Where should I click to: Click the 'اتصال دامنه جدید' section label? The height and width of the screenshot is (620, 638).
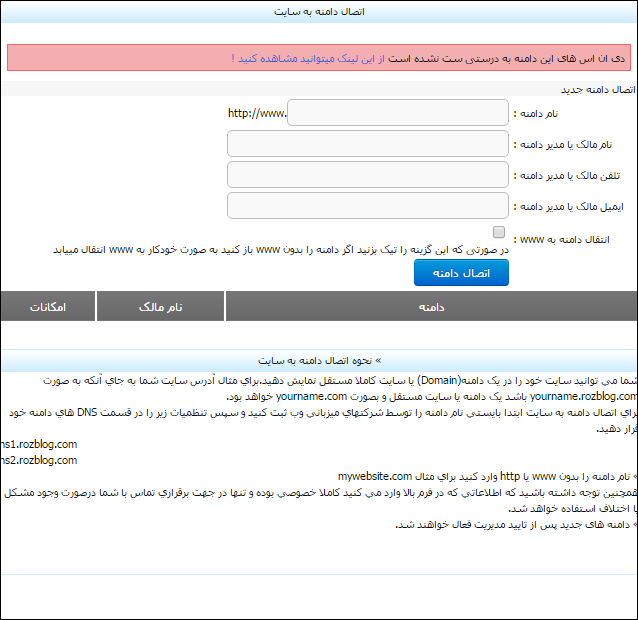pyautogui.click(x=598, y=90)
